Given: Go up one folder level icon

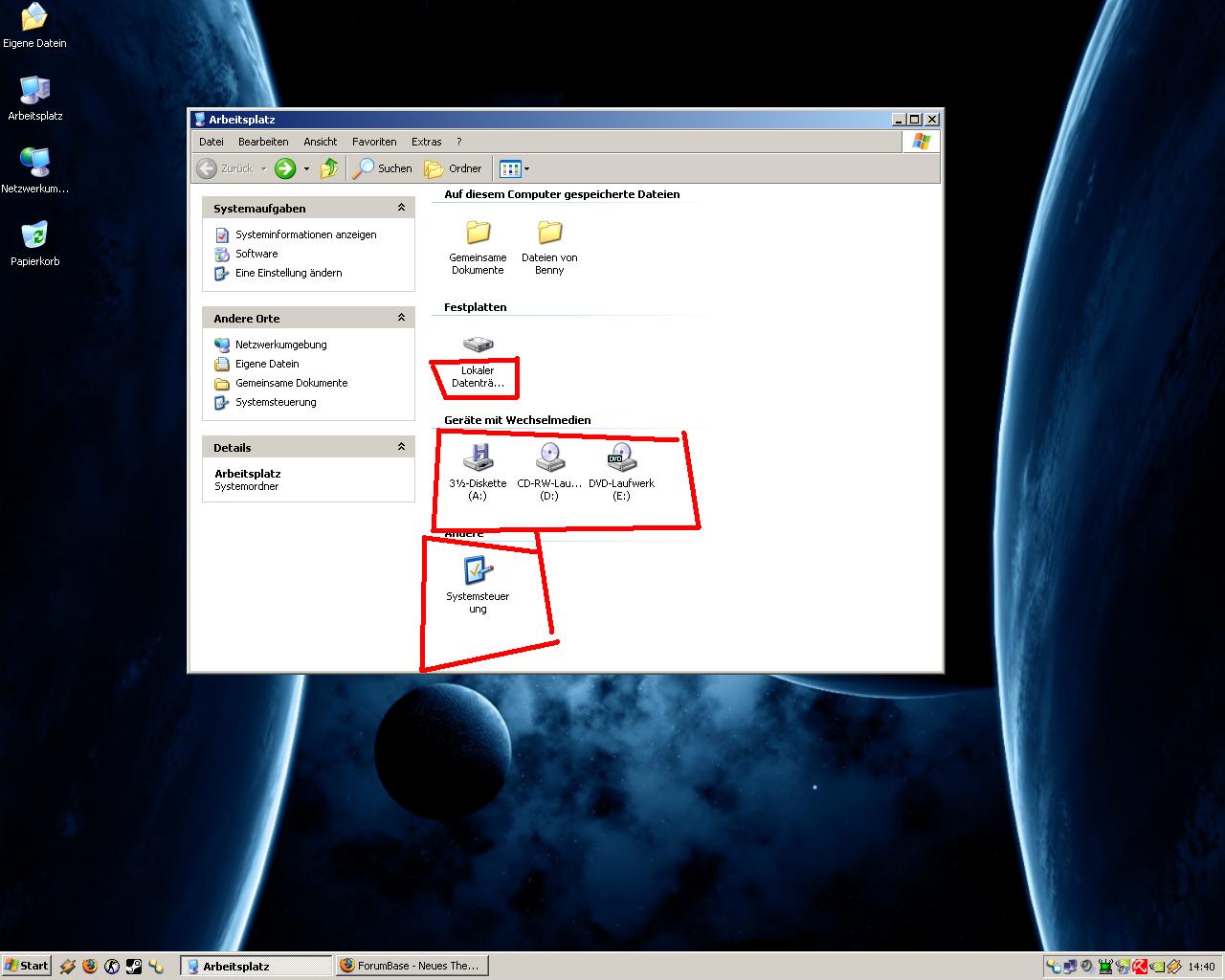Looking at the screenshot, I should (x=329, y=168).
